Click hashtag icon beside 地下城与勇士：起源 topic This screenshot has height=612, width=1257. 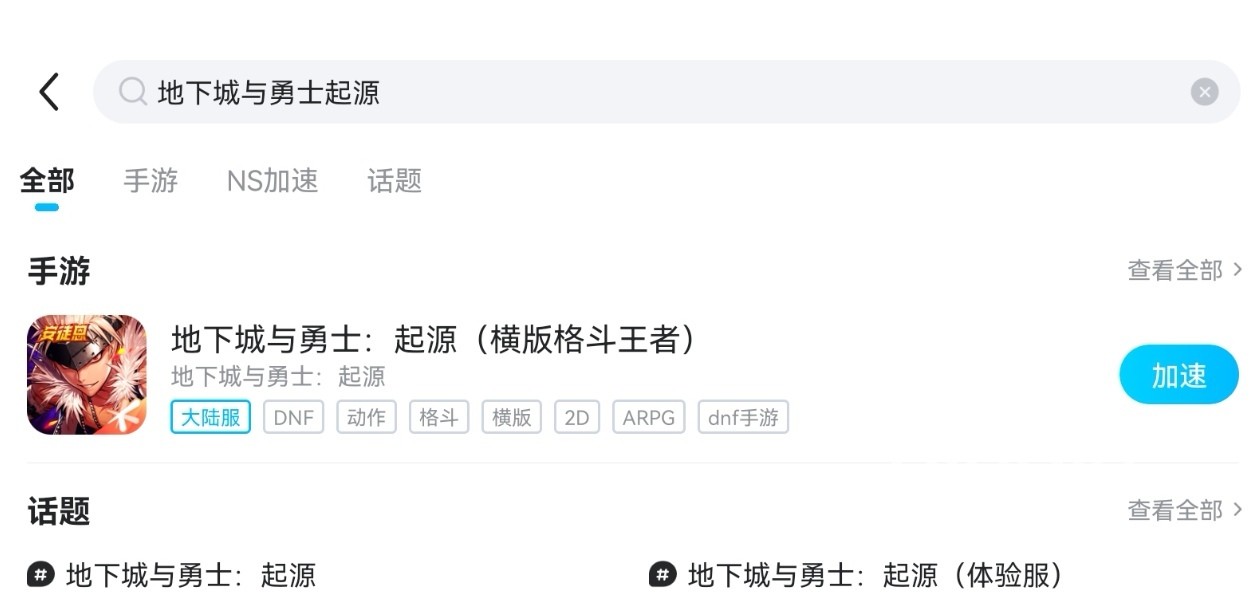(41, 575)
